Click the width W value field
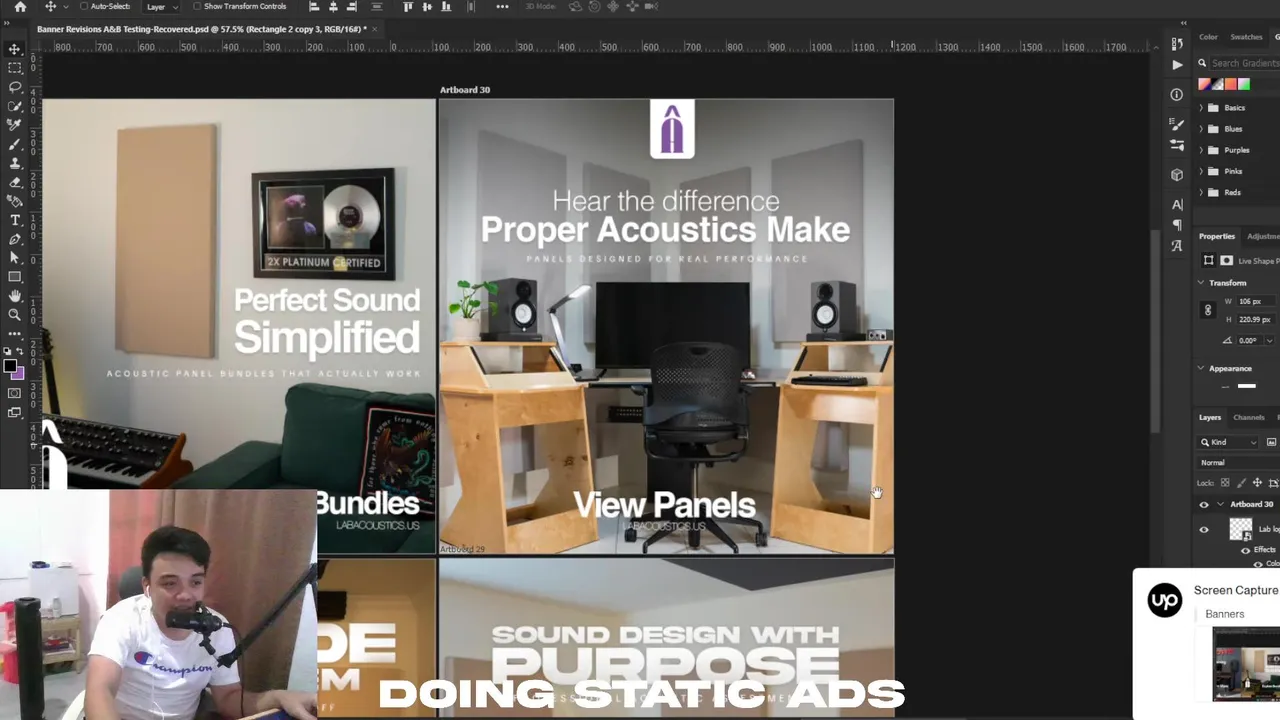 click(1256, 301)
